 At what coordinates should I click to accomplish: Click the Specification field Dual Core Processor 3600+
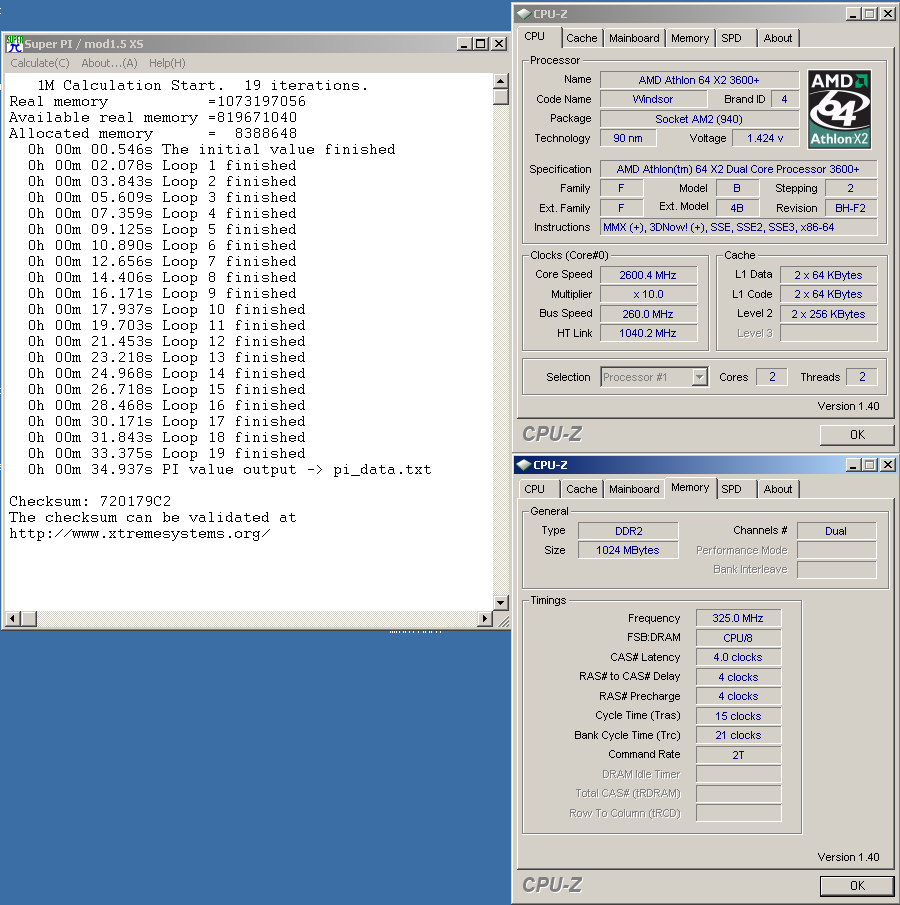click(738, 169)
